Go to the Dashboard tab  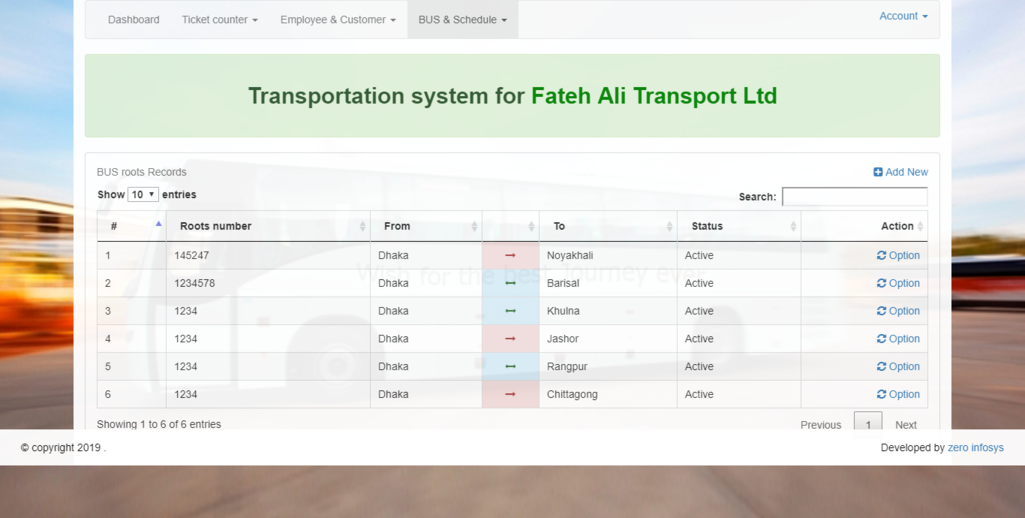click(133, 20)
